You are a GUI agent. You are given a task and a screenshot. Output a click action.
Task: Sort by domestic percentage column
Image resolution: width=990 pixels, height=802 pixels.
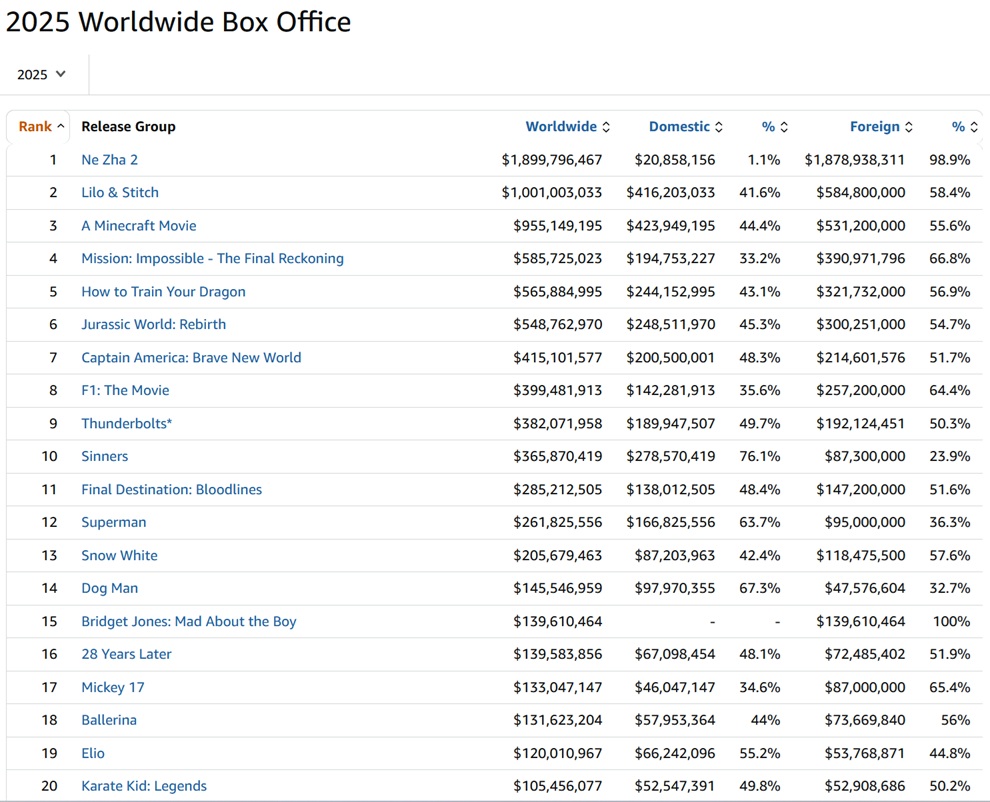pos(775,126)
